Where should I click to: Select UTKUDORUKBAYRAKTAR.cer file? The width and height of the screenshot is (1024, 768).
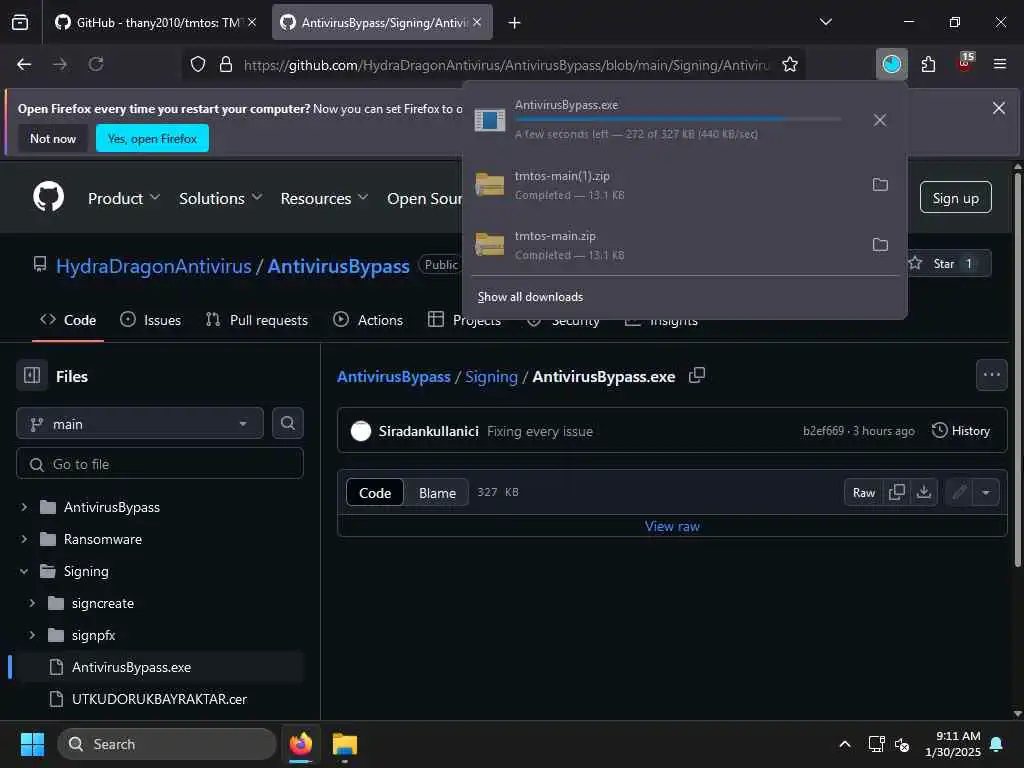(x=159, y=699)
